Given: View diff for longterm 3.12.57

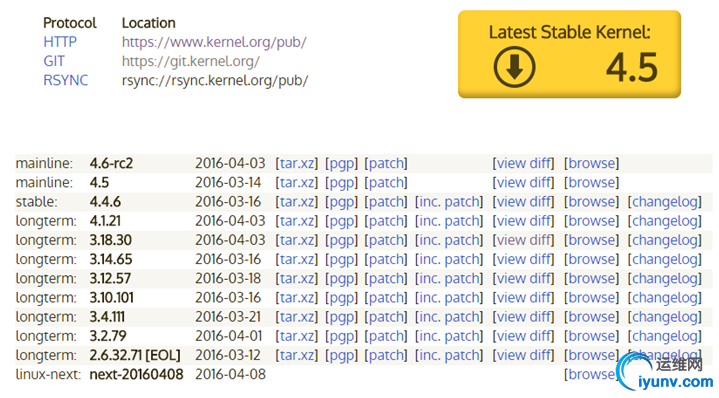Looking at the screenshot, I should pyautogui.click(x=523, y=279).
